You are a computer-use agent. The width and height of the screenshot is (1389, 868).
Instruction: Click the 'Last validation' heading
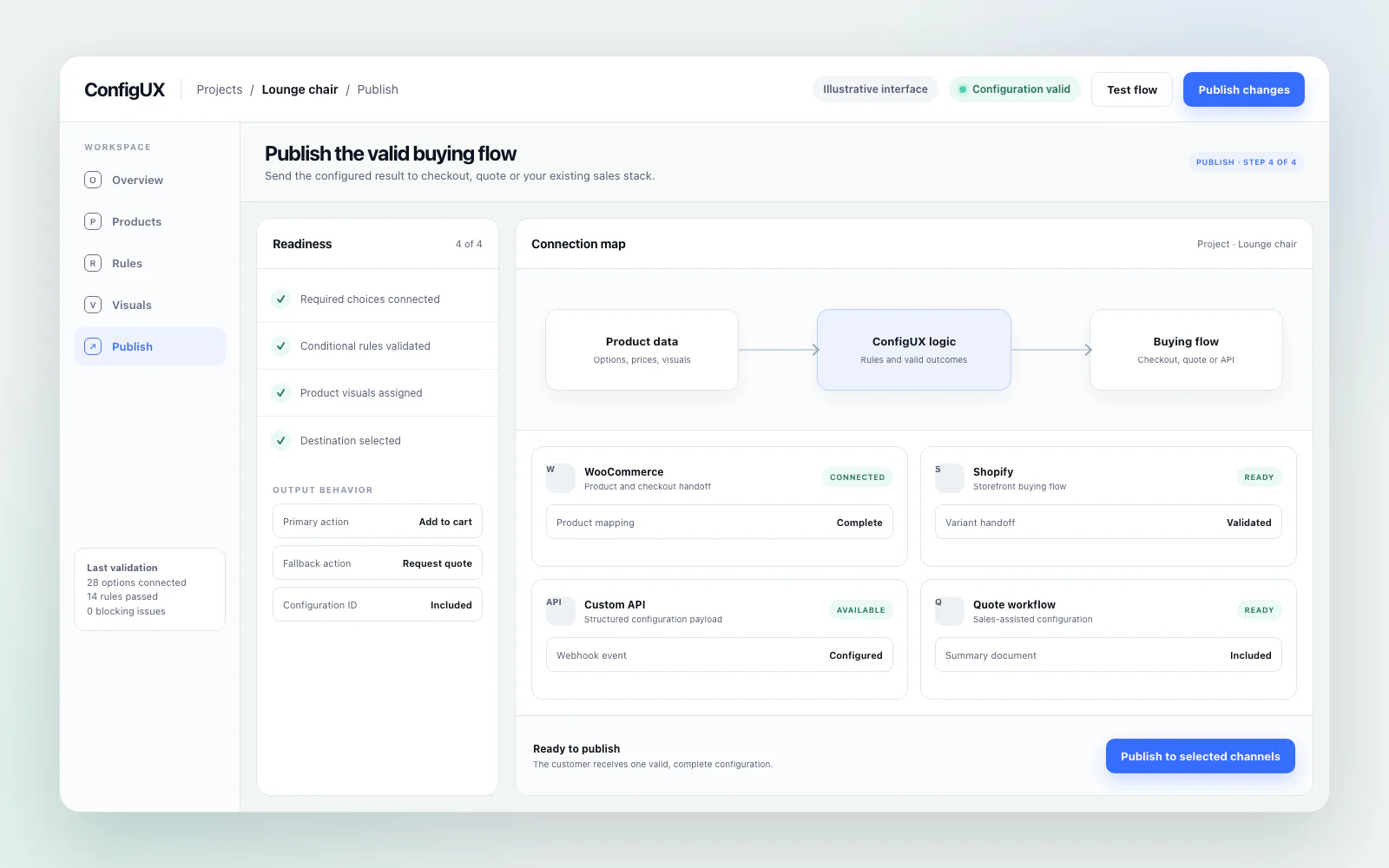tap(122, 568)
